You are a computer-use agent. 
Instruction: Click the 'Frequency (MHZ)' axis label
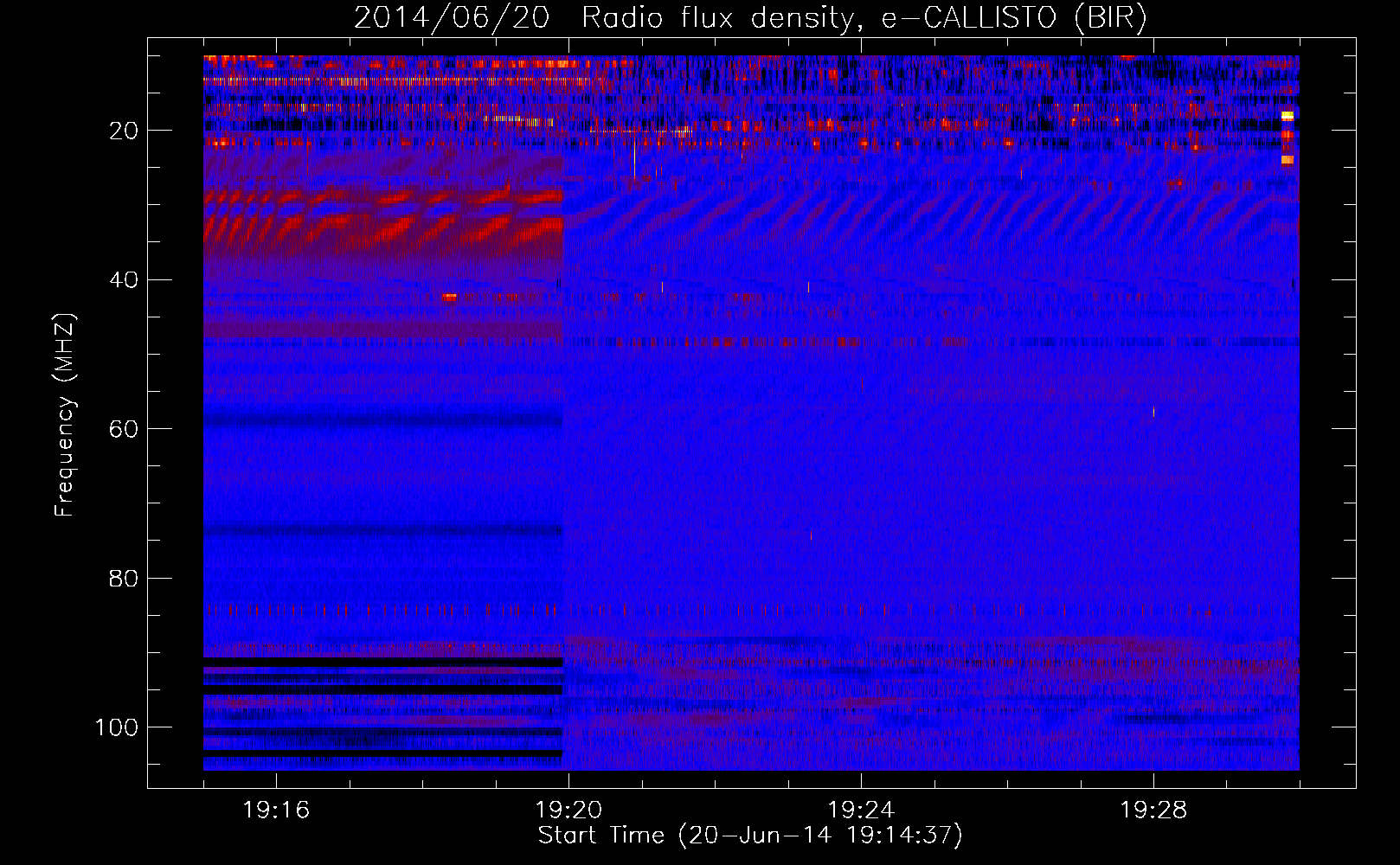[65, 415]
